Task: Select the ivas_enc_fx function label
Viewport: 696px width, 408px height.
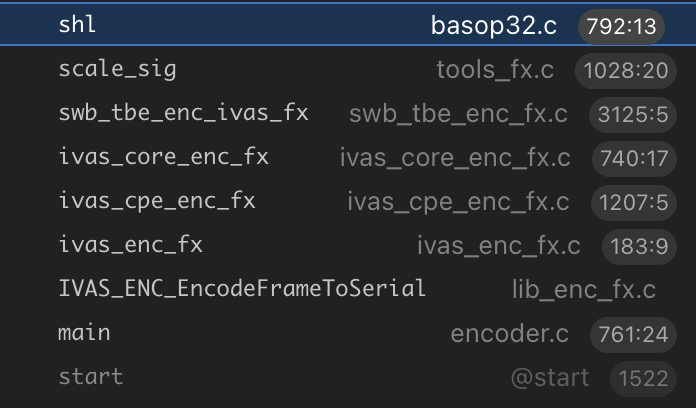Action: click(130, 245)
